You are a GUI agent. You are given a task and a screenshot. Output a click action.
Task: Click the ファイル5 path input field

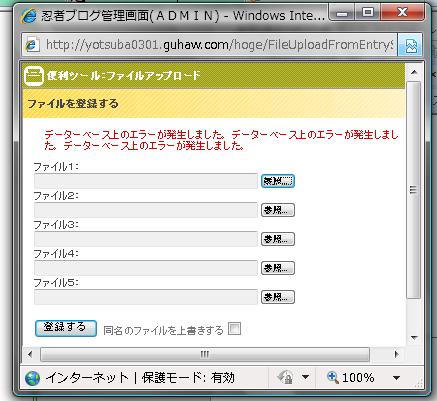coord(146,297)
